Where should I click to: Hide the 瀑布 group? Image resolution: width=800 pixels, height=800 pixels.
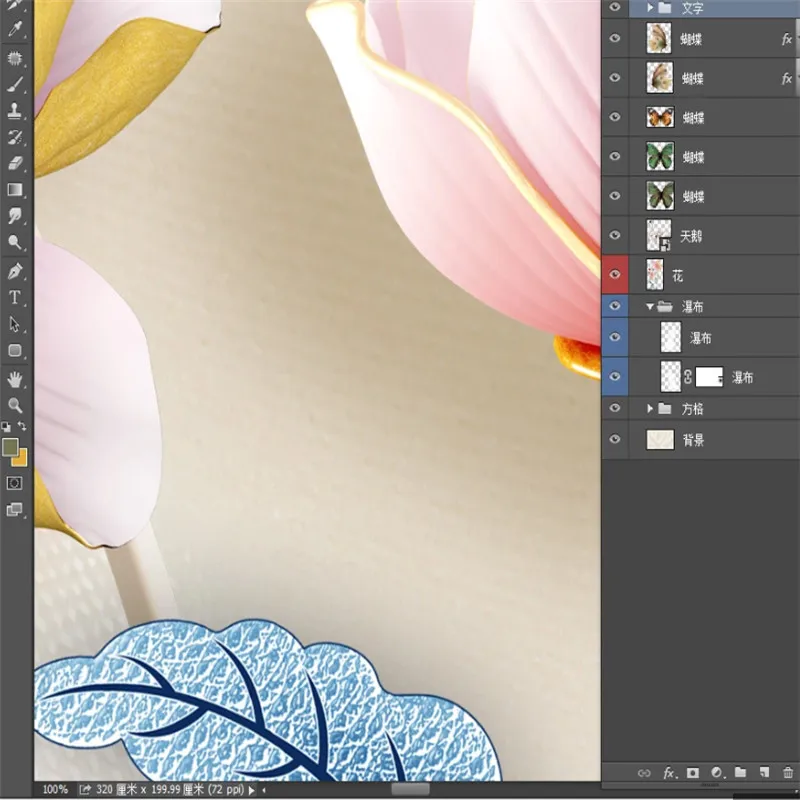(615, 306)
